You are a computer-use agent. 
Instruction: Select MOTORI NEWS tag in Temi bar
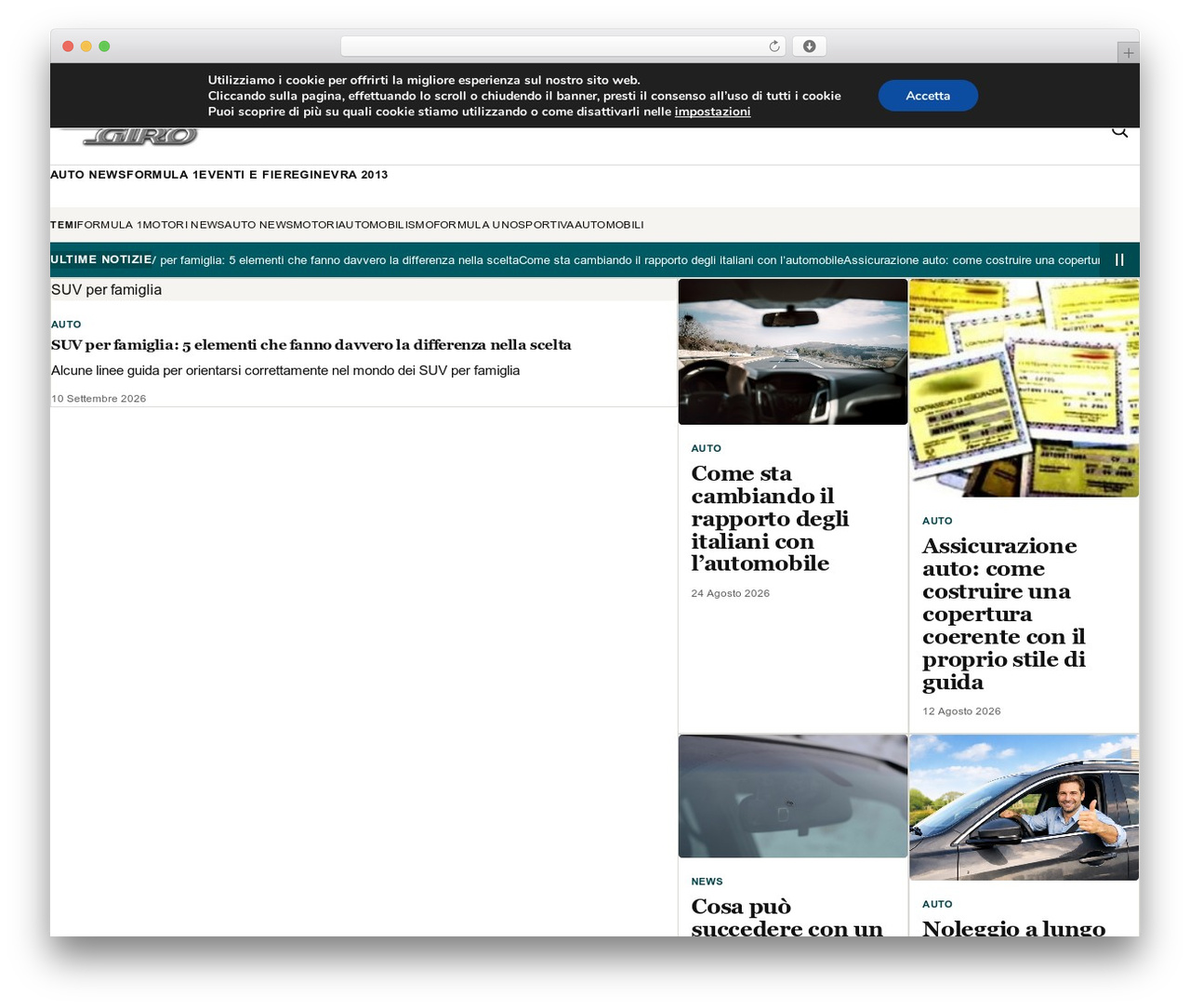click(x=183, y=225)
